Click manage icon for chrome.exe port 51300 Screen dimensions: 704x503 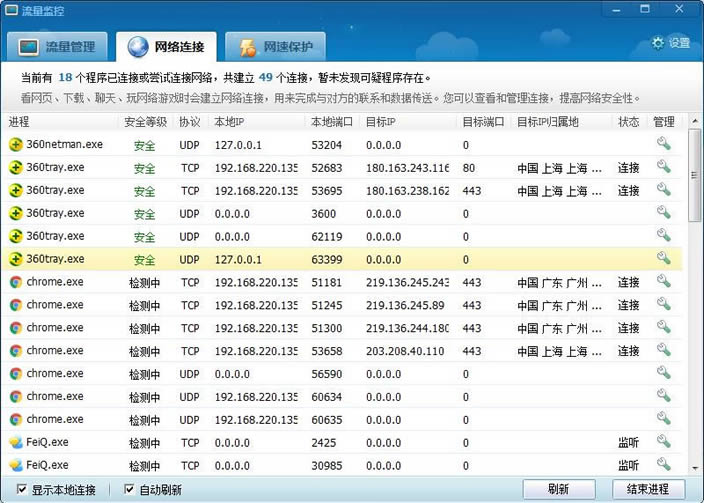coord(663,328)
